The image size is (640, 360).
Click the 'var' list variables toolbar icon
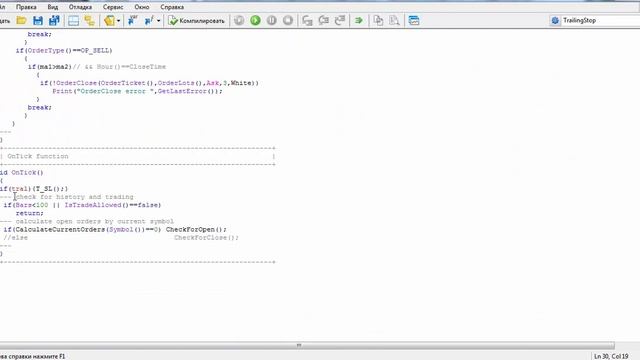click(x=133, y=20)
